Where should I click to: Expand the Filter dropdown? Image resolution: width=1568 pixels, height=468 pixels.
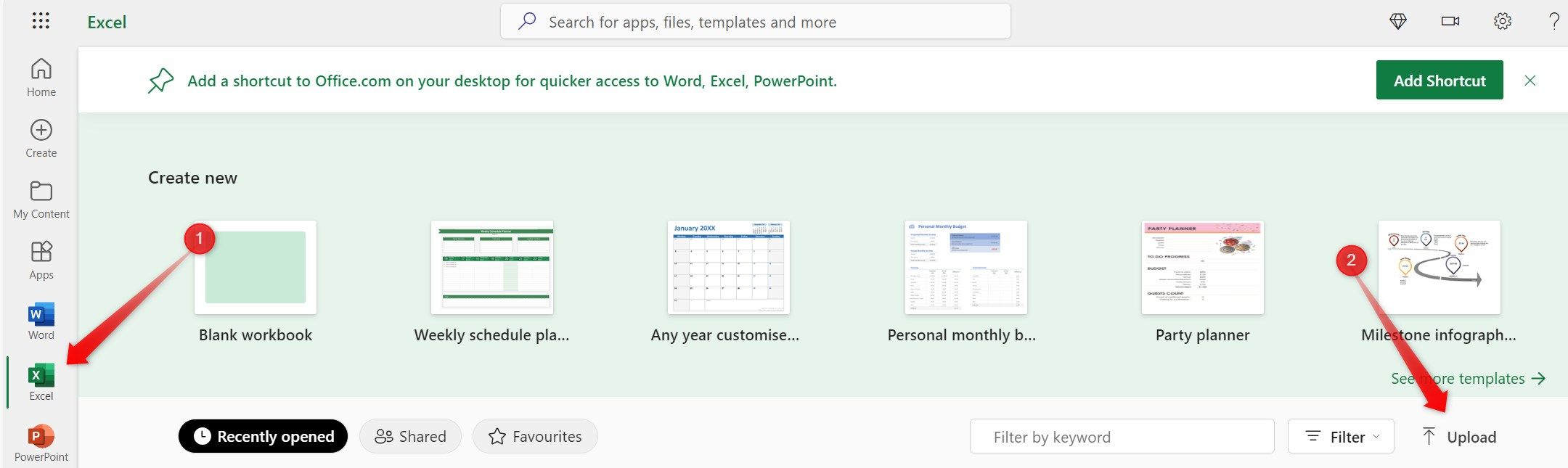1341,436
